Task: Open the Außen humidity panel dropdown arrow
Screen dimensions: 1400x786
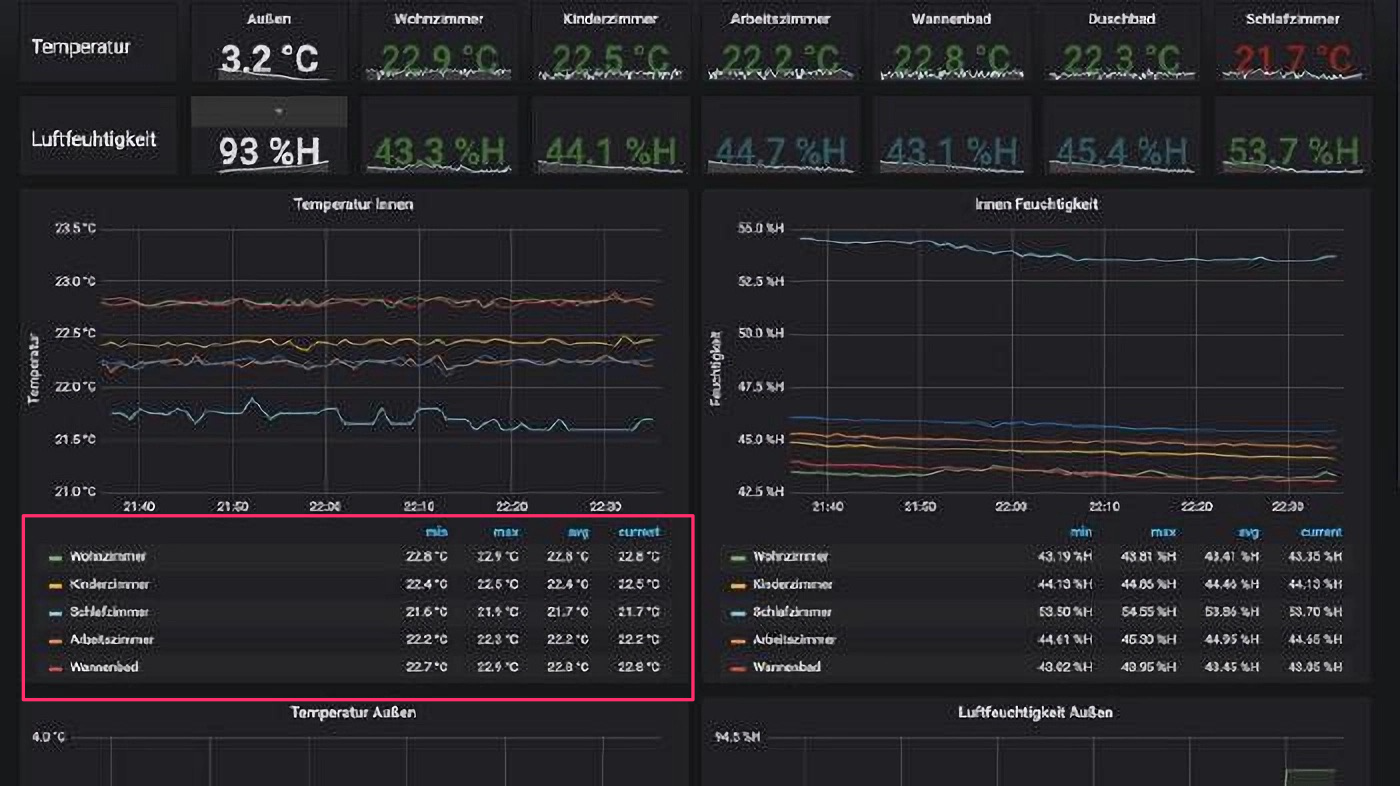Action: click(279, 110)
